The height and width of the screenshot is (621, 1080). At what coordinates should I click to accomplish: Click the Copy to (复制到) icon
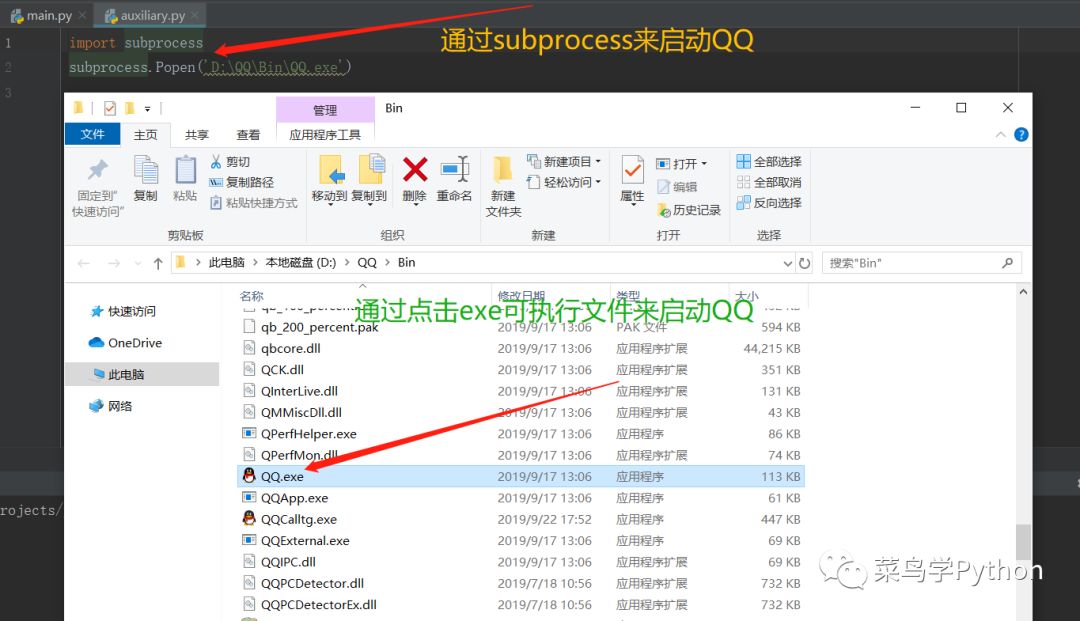(371, 169)
